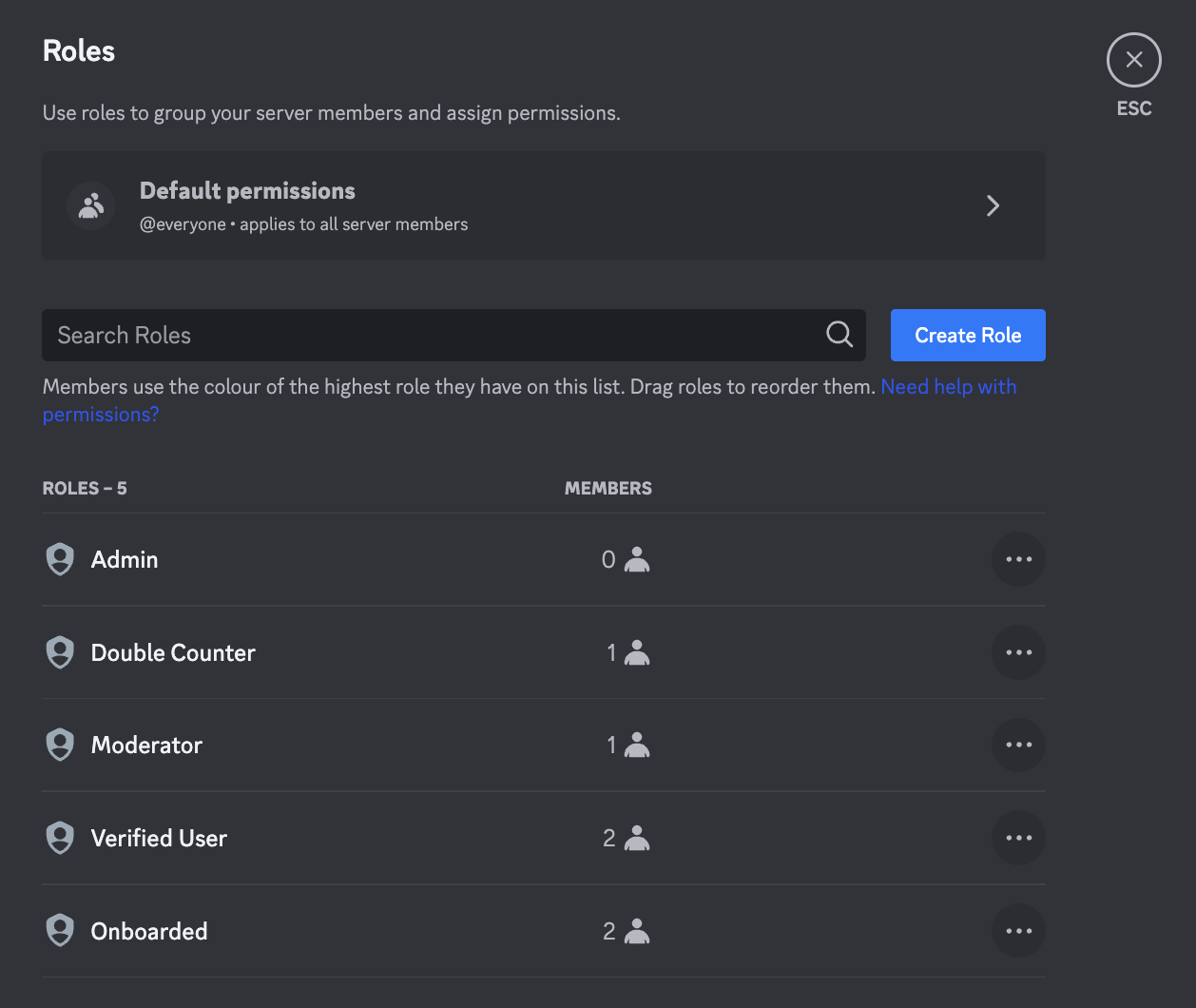This screenshot has width=1196, height=1008.
Task: Click the Admin role shield icon
Action: tap(60, 559)
